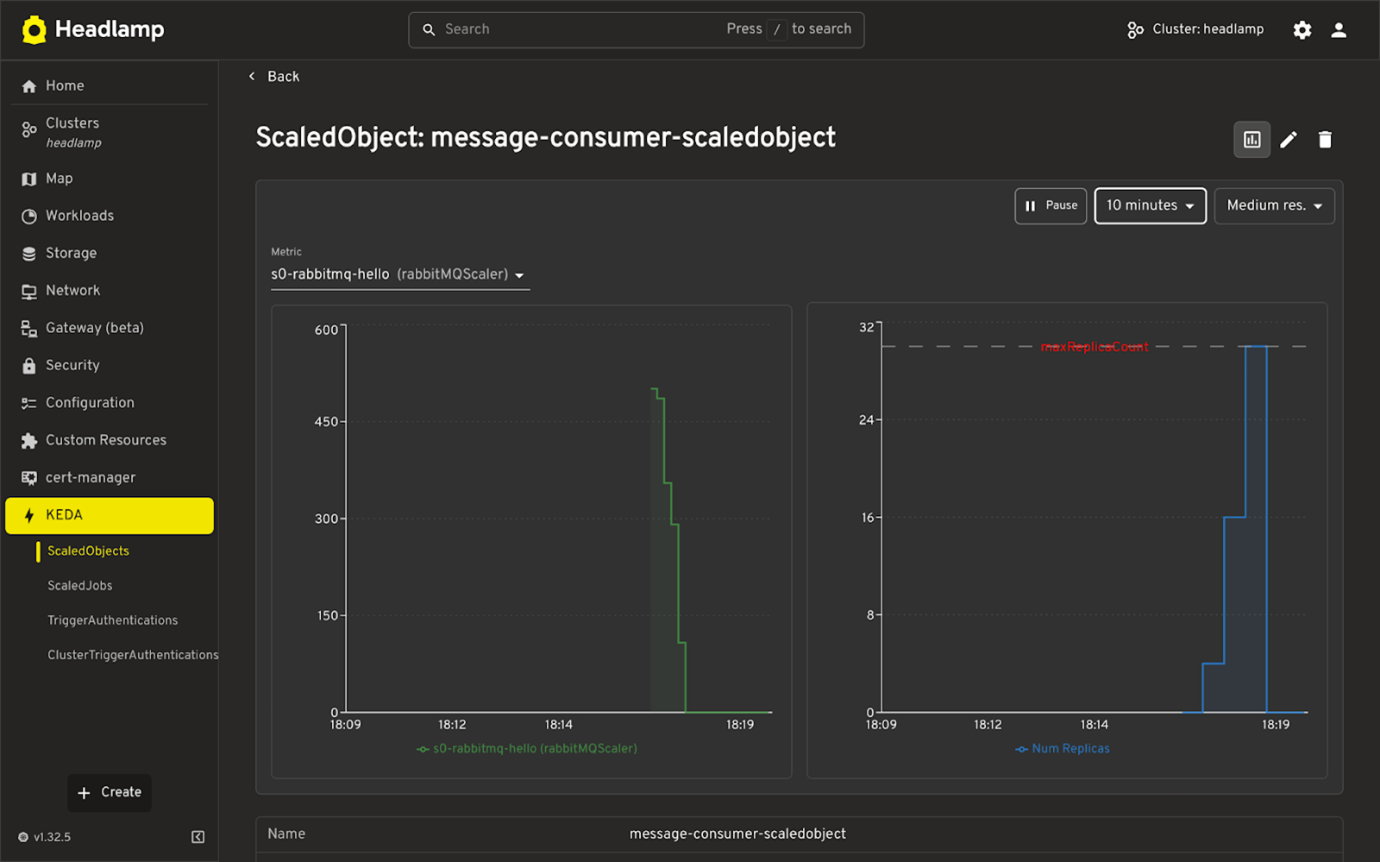
Task: Focus the Search input field
Action: coord(636,30)
